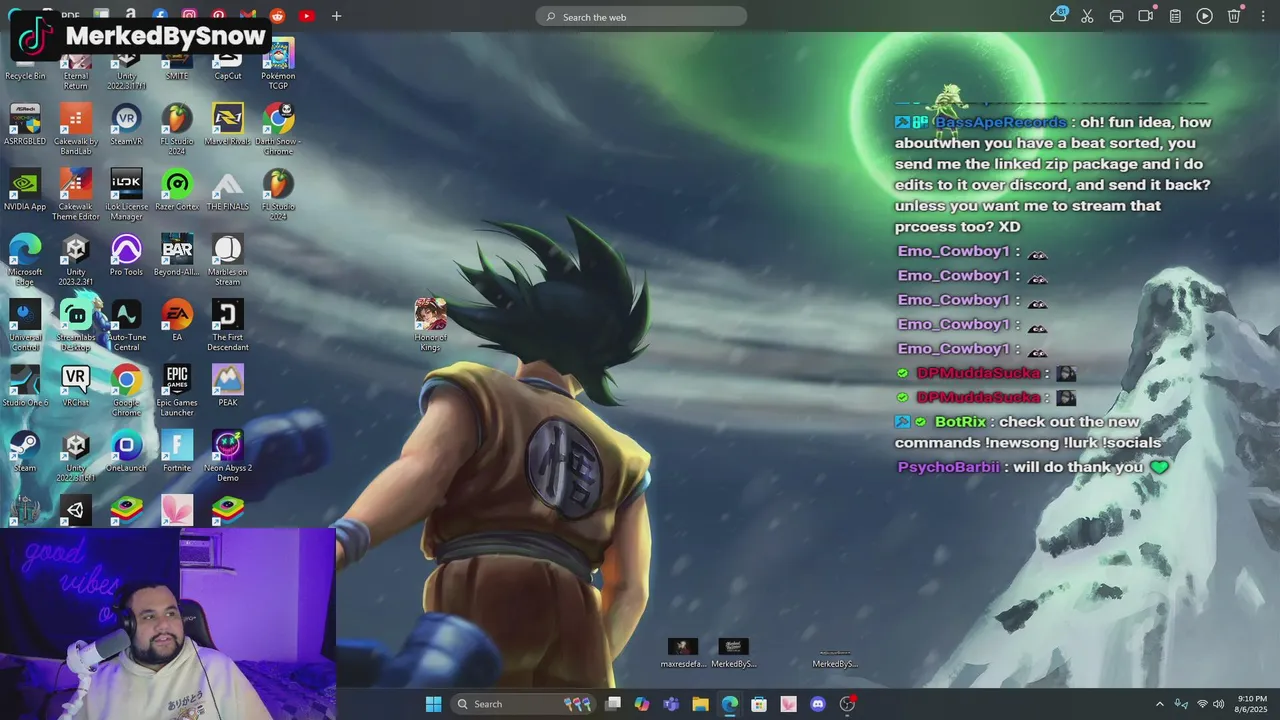Click the printer icon in top bar

click(1116, 16)
